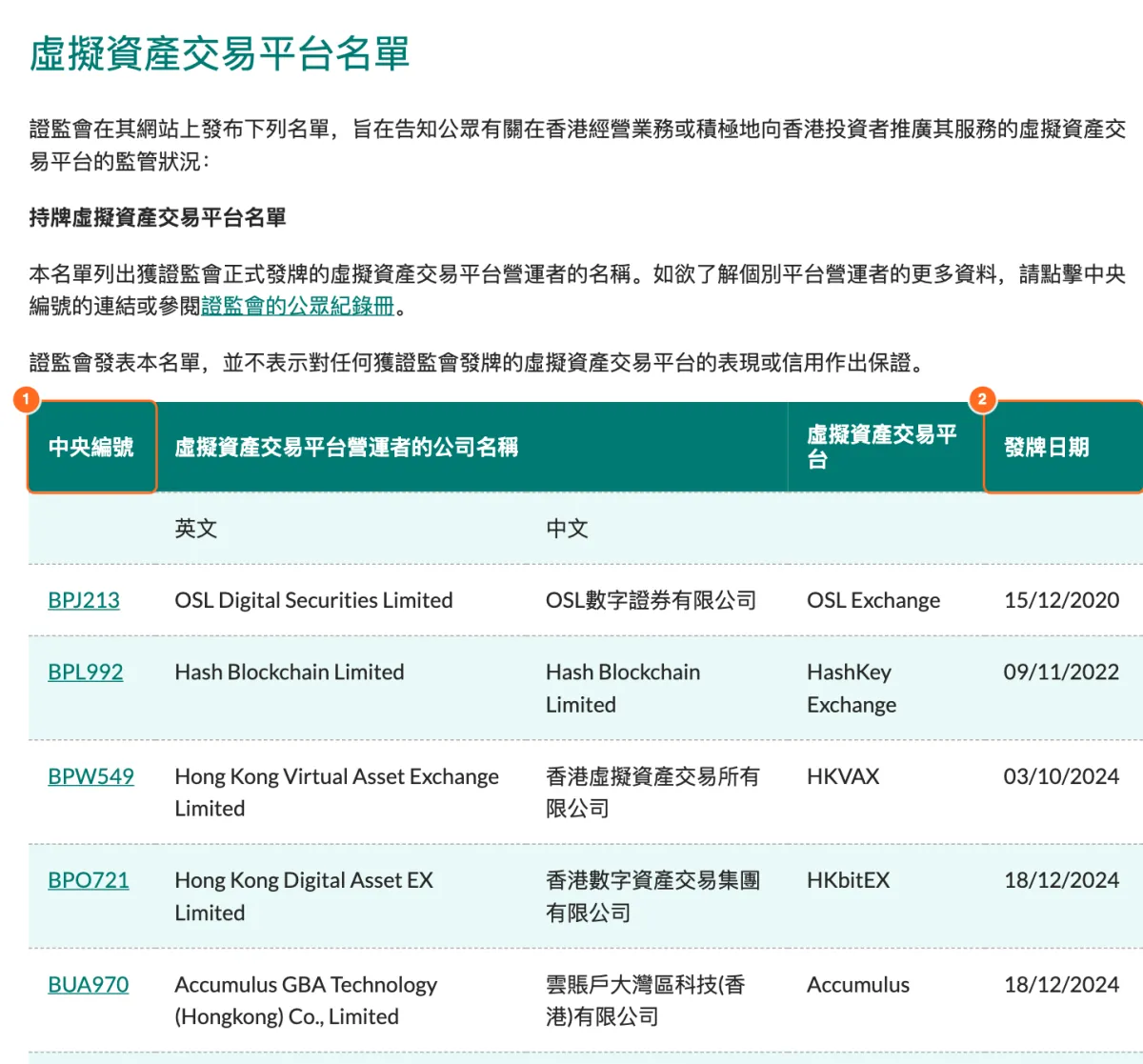Open the 證監會的公眾紀錄冊 link
The image size is (1143, 1064).
click(297, 306)
